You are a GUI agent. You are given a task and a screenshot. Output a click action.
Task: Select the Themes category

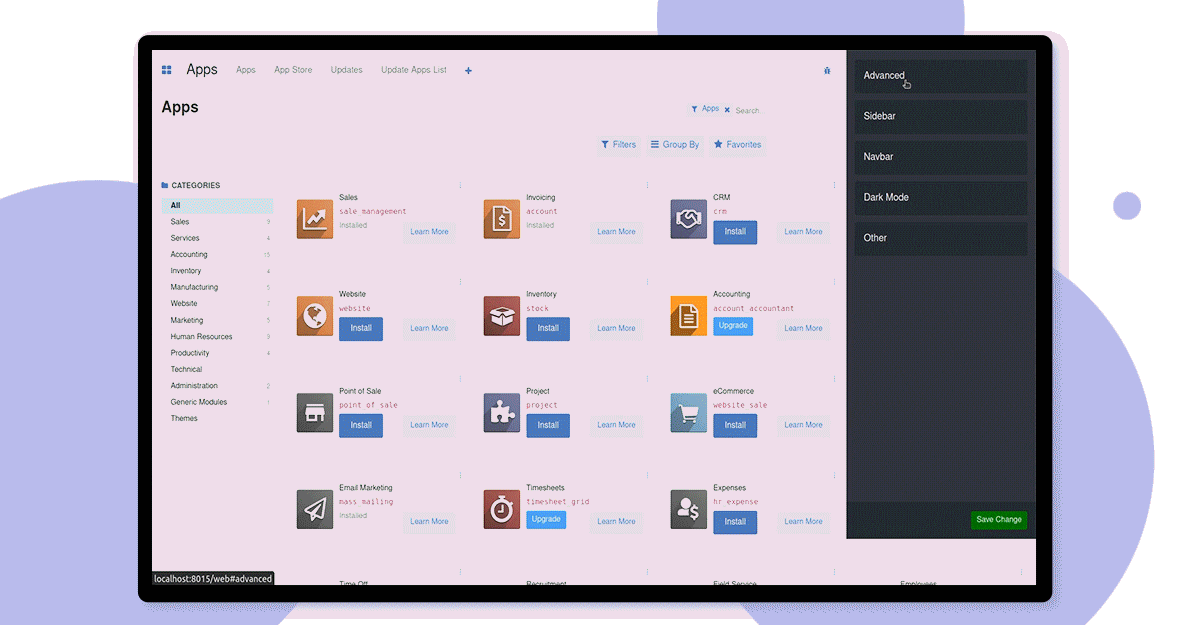(x=217, y=418)
